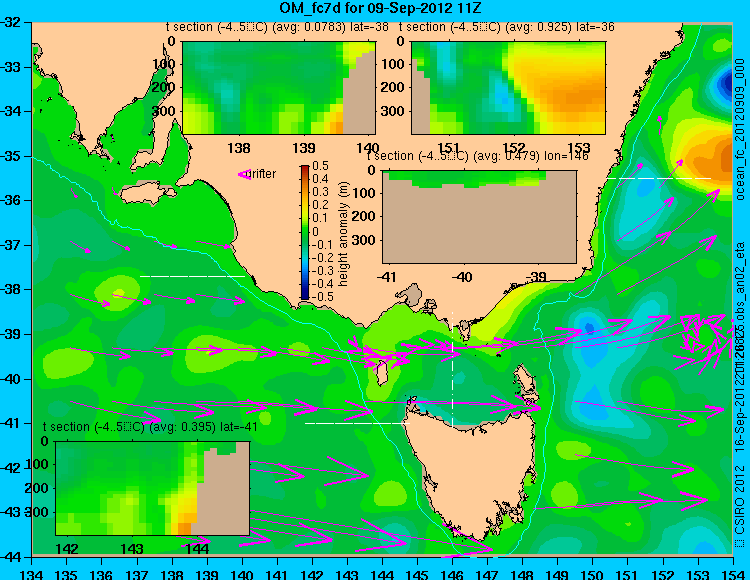Open the lat=-41 temperature section inset plot

[153, 488]
